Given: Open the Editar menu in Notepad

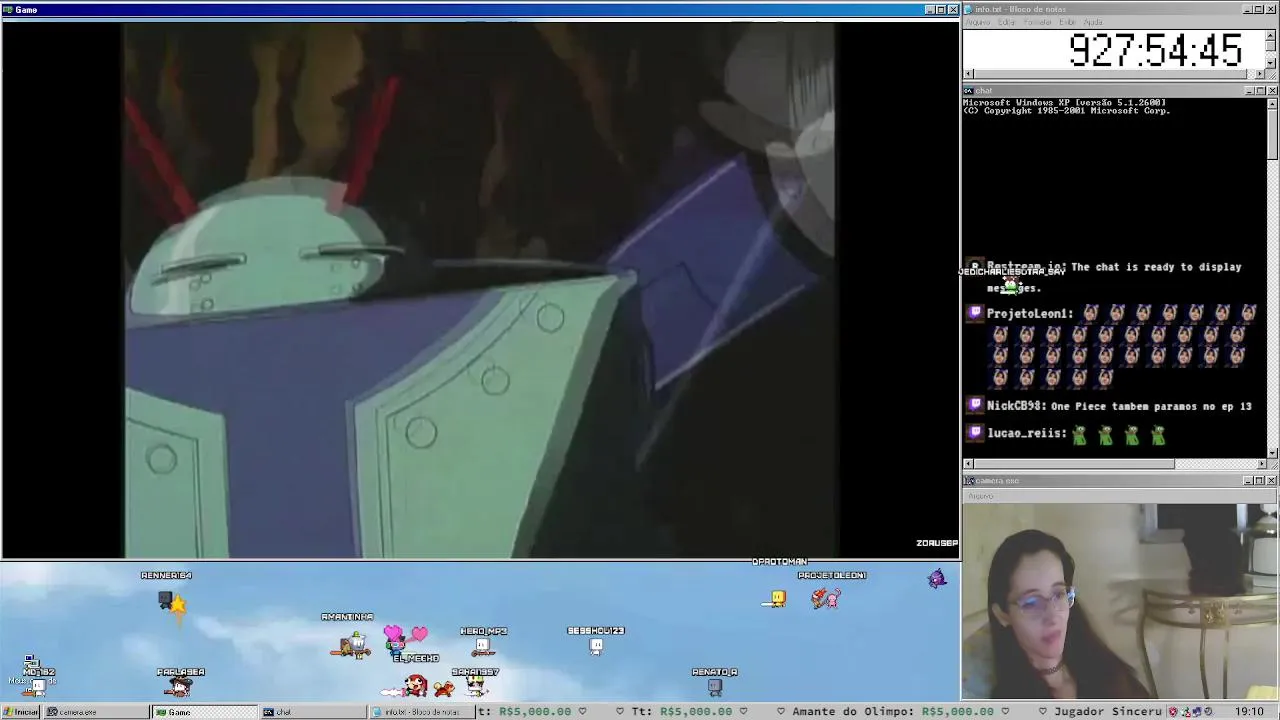Looking at the screenshot, I should [1006, 22].
